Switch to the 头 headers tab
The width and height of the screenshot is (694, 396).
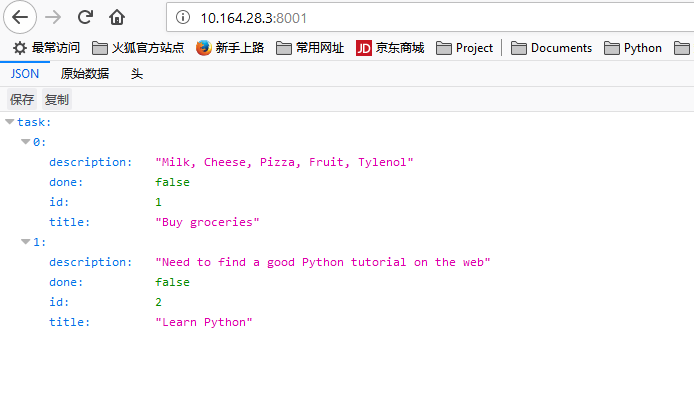tap(137, 74)
